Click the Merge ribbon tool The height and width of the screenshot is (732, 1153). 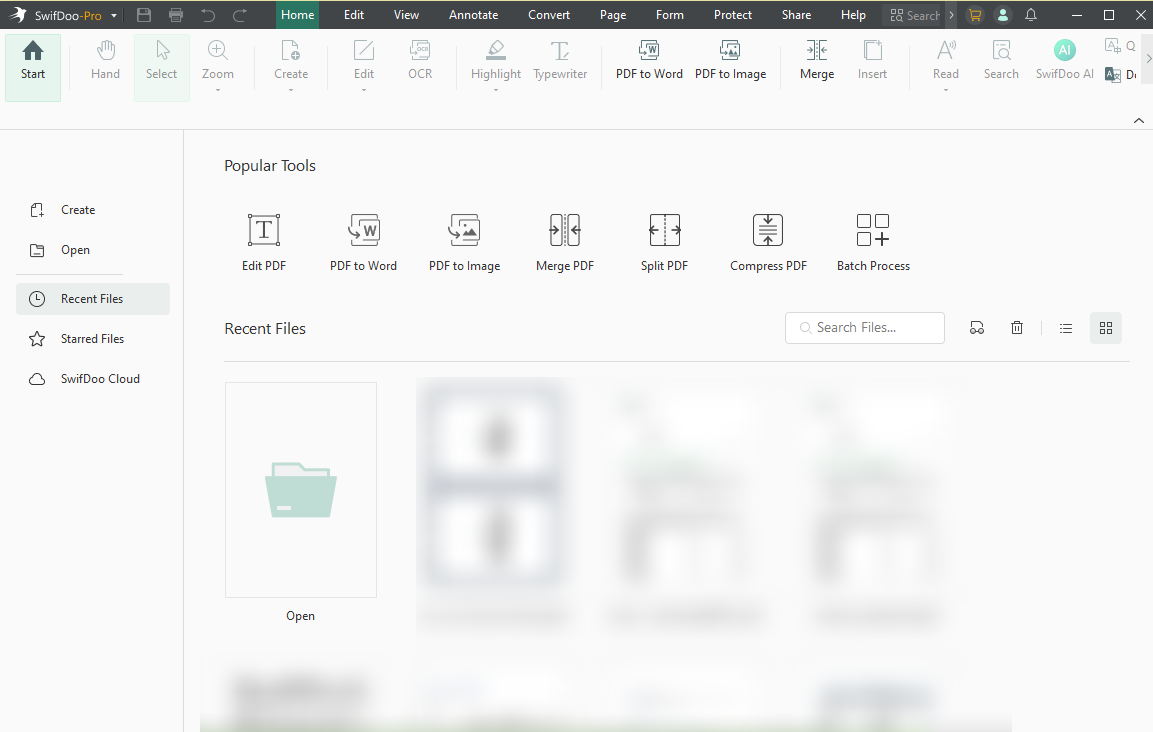(817, 62)
